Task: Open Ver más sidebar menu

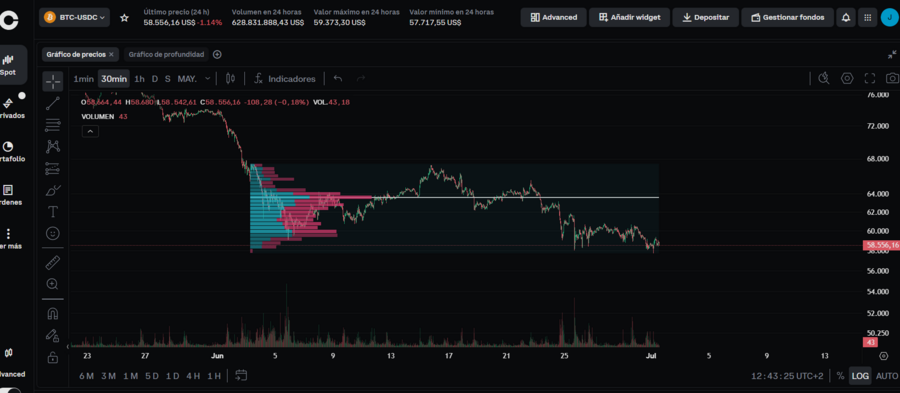Action: [x=9, y=238]
